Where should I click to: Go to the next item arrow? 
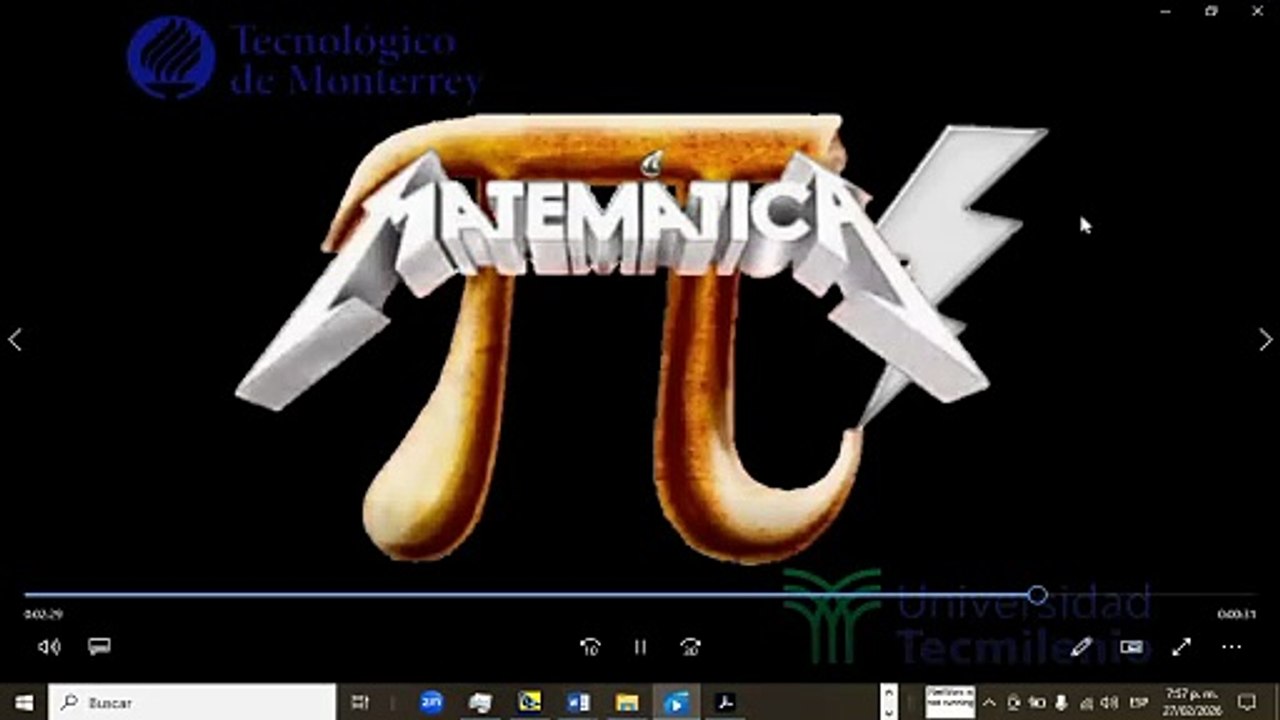[x=1265, y=340]
